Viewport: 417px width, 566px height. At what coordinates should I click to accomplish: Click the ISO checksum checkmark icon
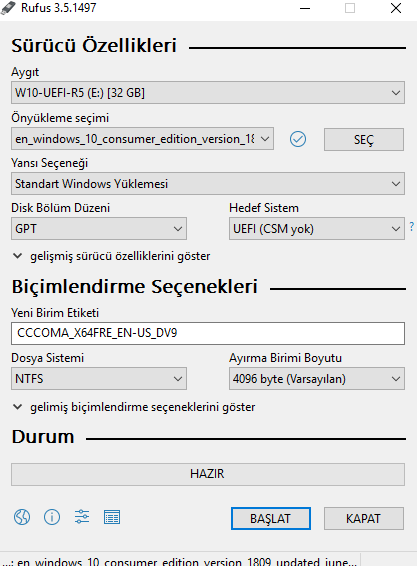tap(298, 139)
